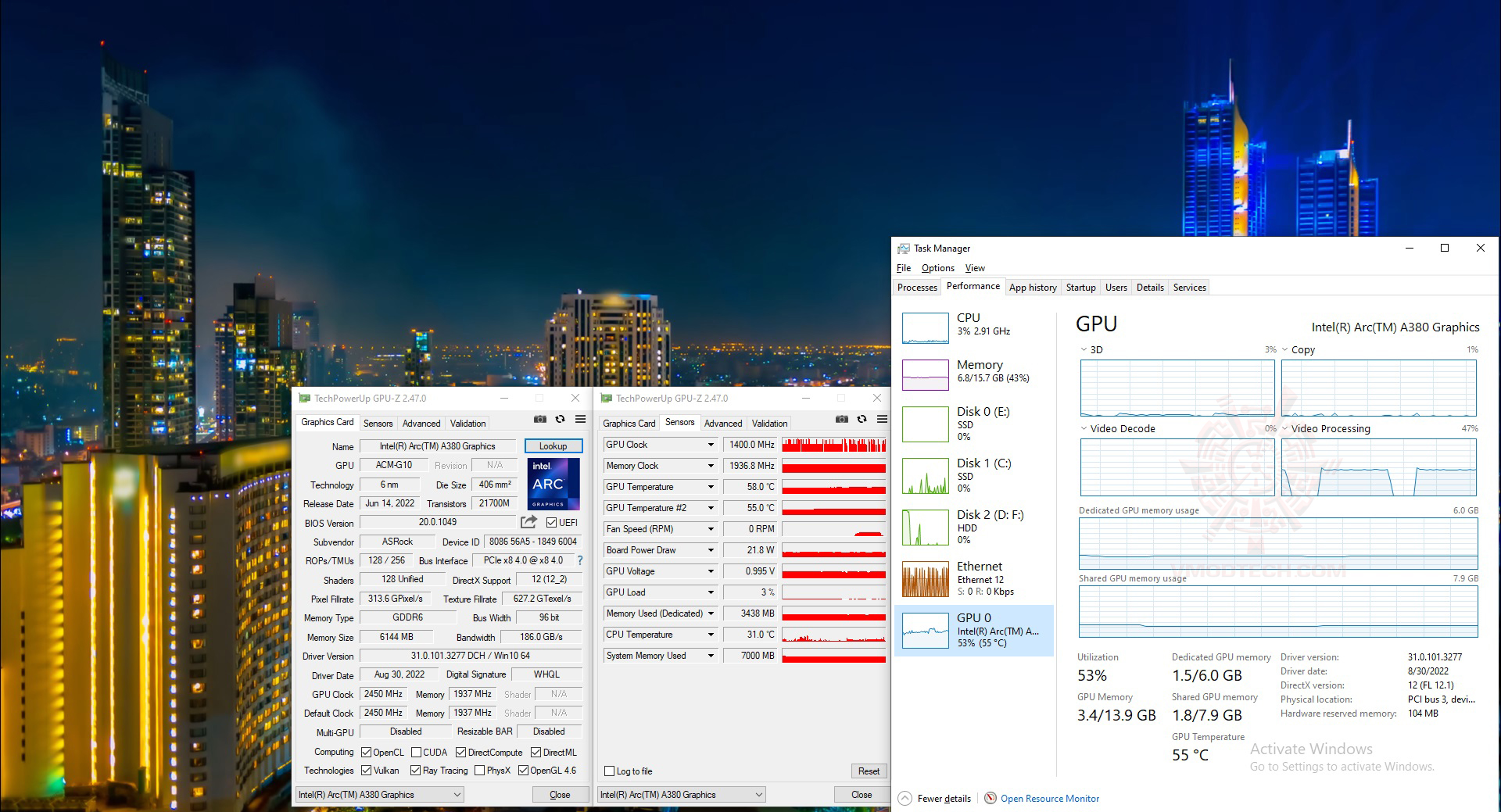This screenshot has width=1501, height=812.
Task: Switch to the Processes tab
Action: [917, 288]
